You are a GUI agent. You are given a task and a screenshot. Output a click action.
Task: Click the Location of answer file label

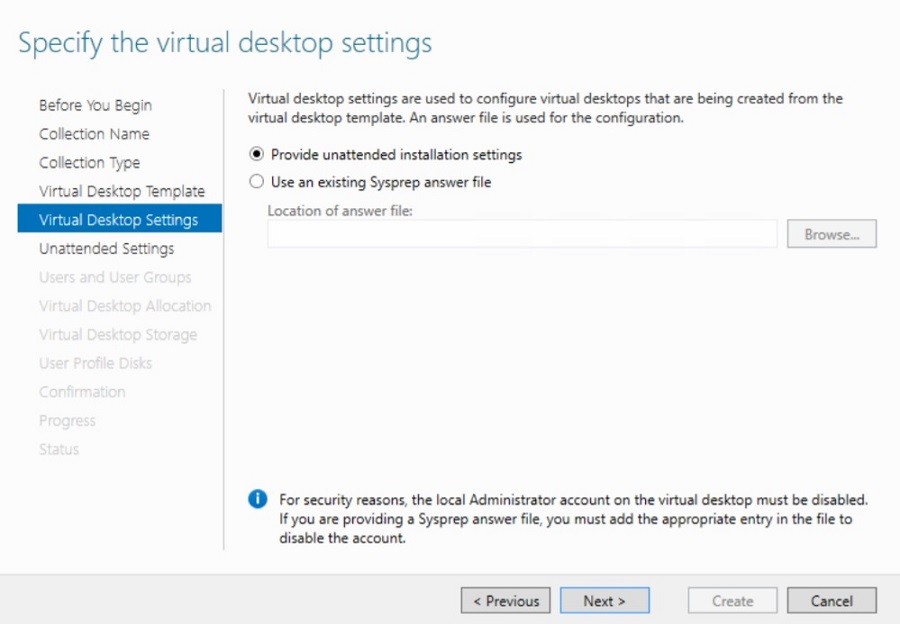click(x=340, y=211)
